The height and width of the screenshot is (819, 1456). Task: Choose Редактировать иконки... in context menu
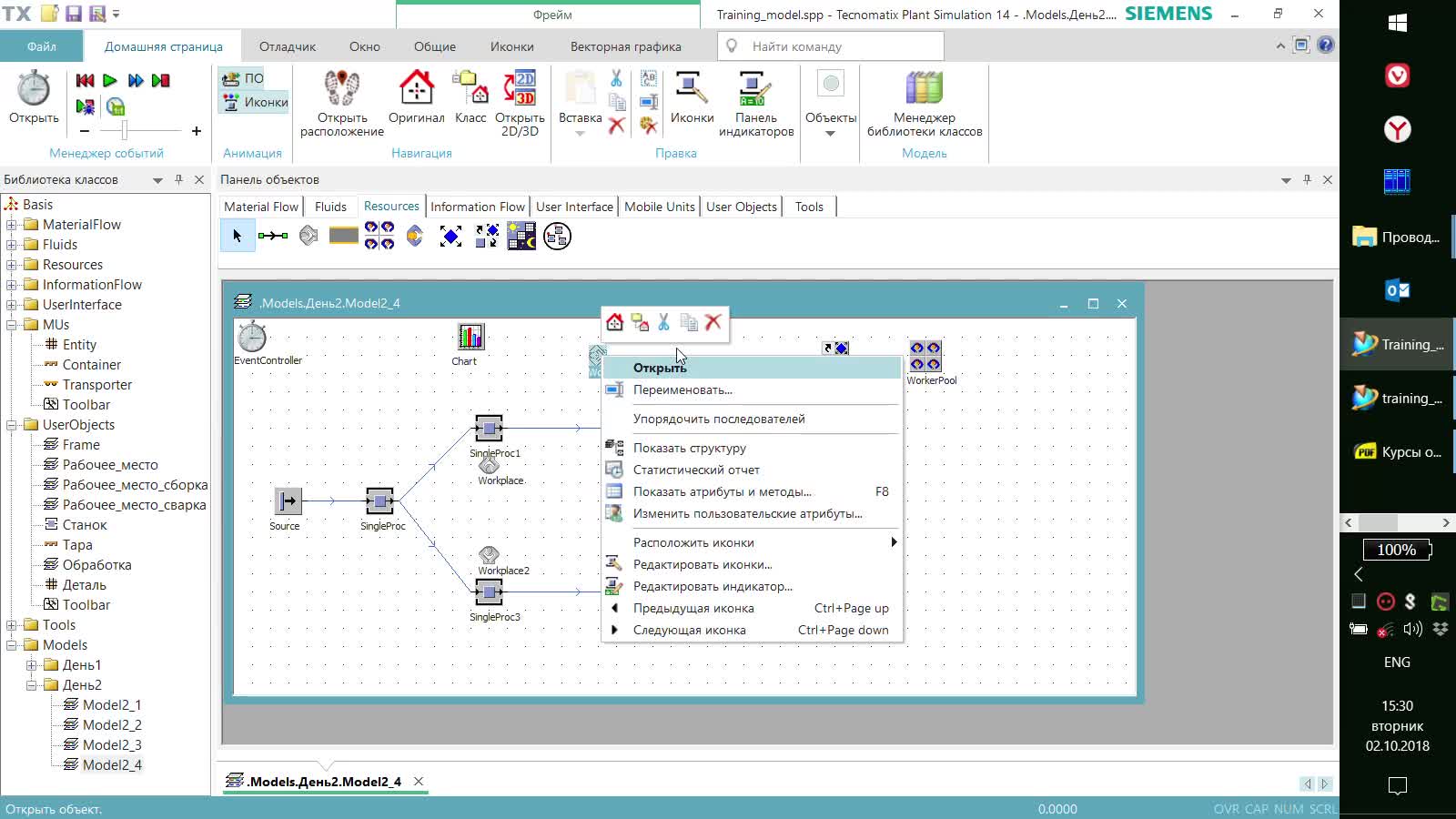coord(753,564)
